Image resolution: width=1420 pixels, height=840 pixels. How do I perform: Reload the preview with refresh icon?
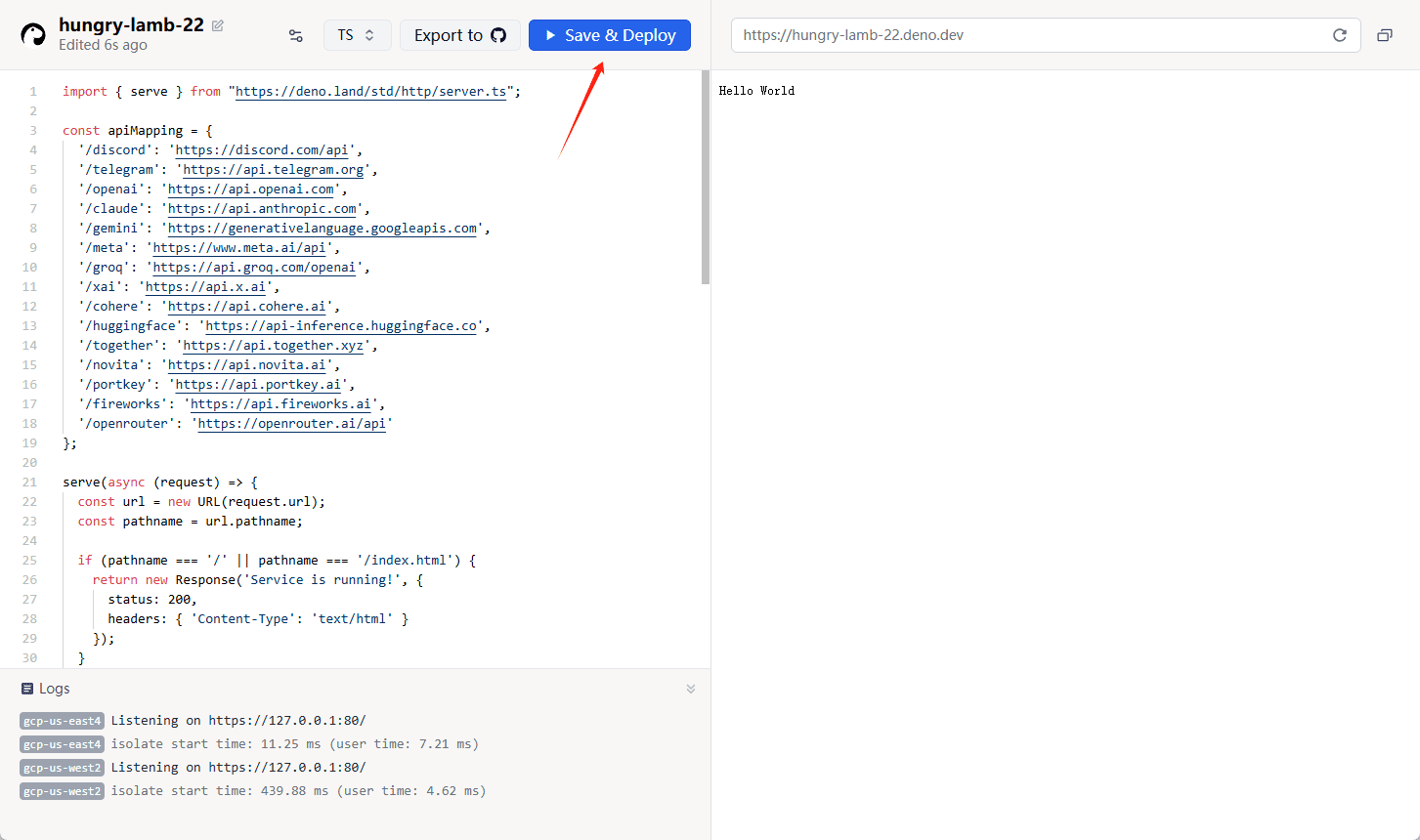[1340, 35]
